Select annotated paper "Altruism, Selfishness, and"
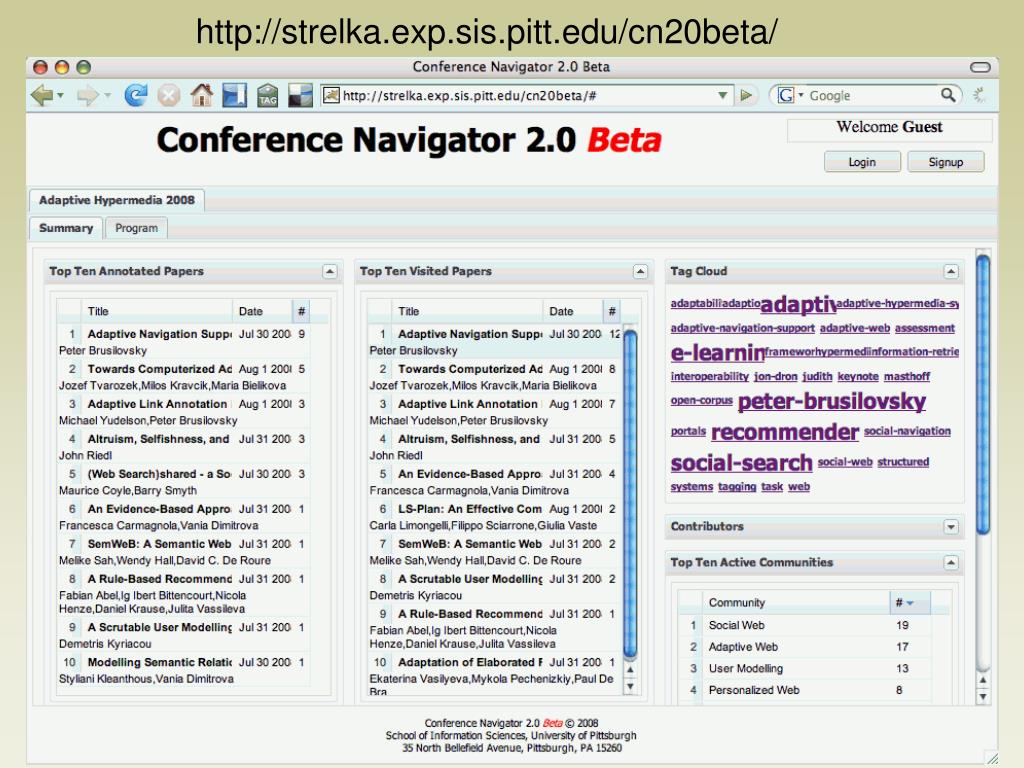 [183, 447]
